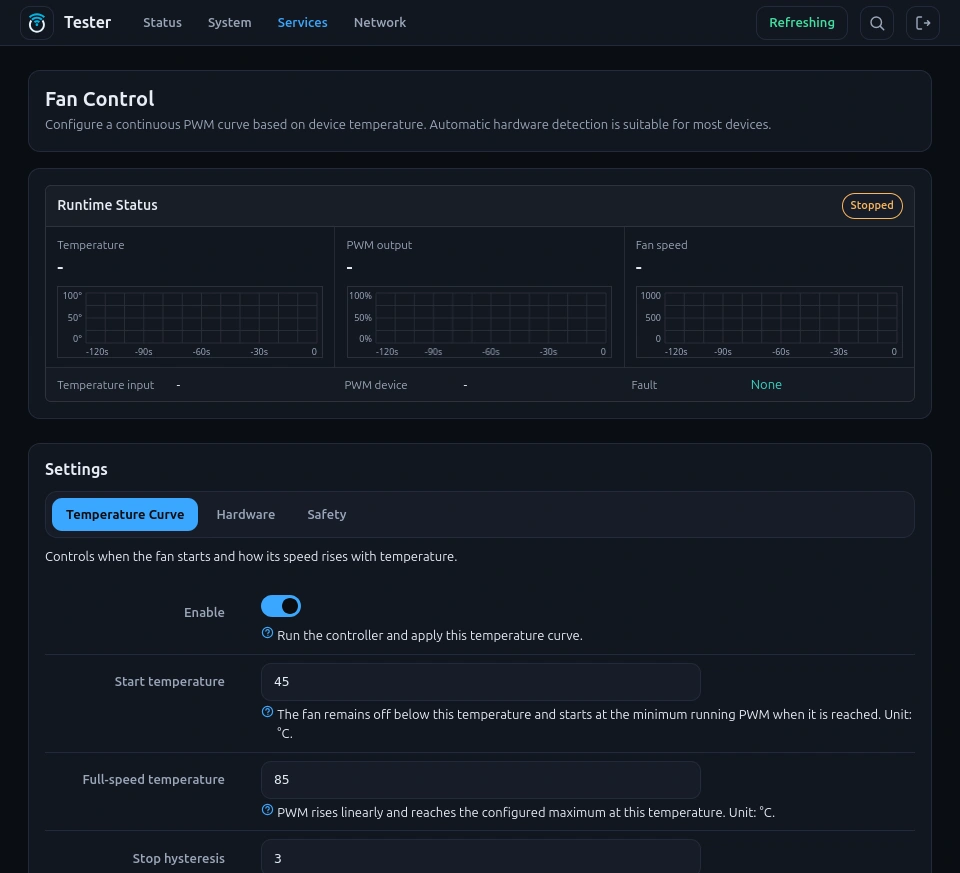Click the "PWM device" label
This screenshot has width=960, height=873.
click(x=376, y=385)
